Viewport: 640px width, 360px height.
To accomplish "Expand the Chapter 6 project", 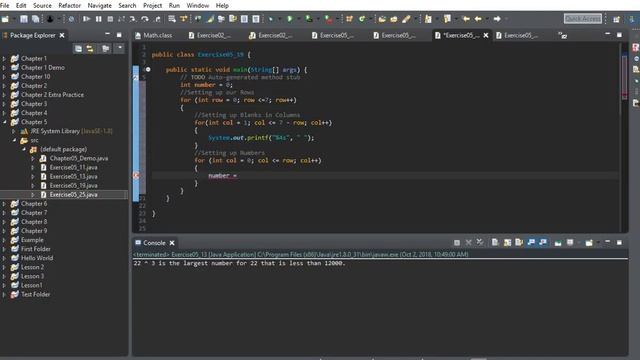I will point(4,204).
